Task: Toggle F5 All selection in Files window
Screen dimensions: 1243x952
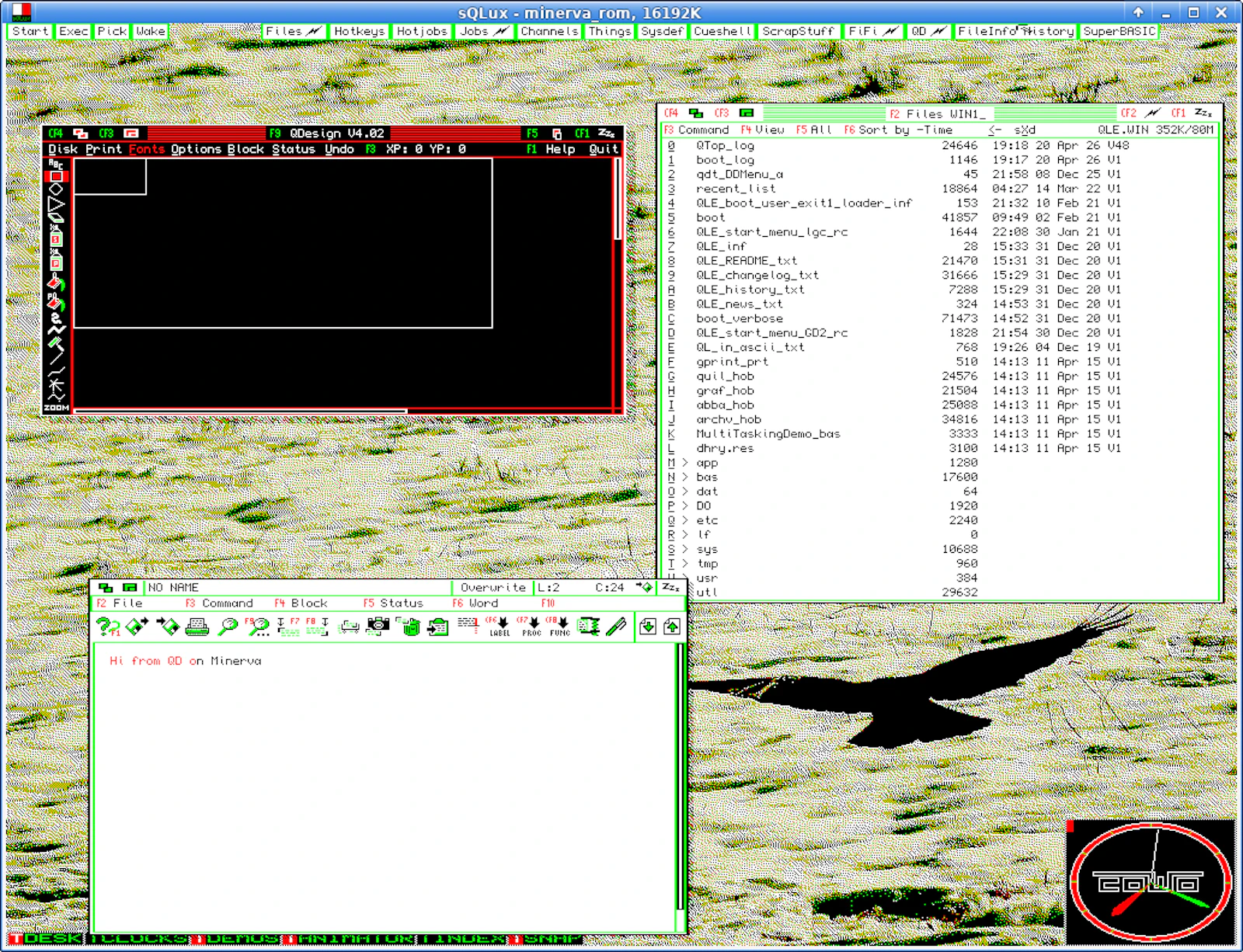Action: [813, 130]
